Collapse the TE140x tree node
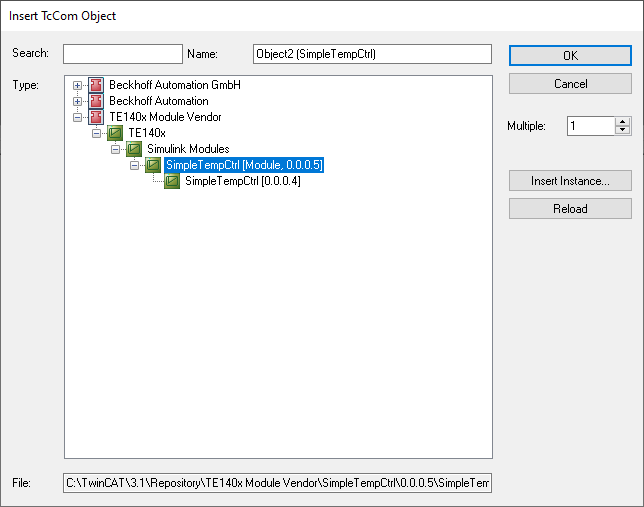 [x=96, y=134]
